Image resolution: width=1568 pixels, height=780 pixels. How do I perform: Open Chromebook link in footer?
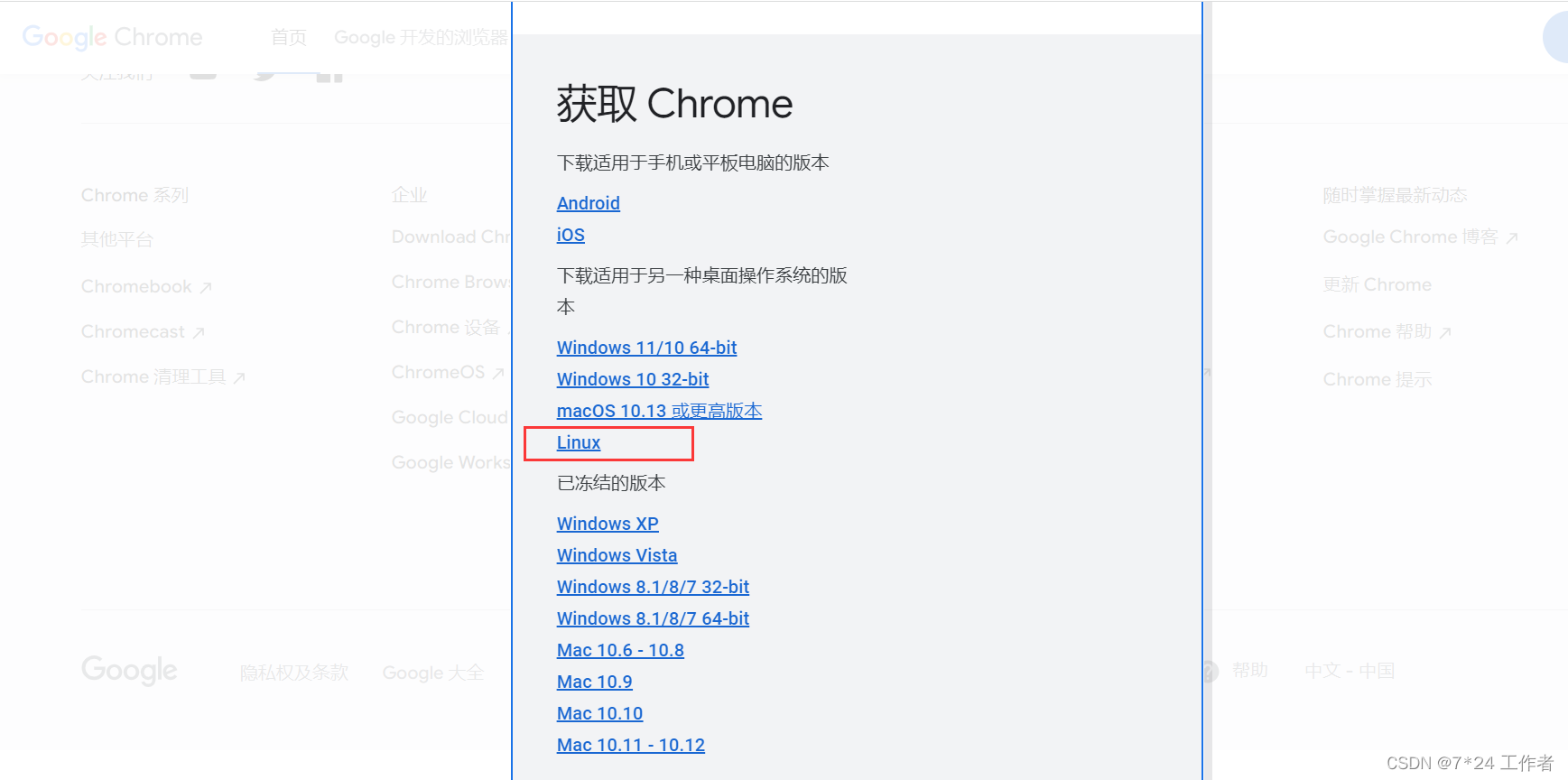146,286
